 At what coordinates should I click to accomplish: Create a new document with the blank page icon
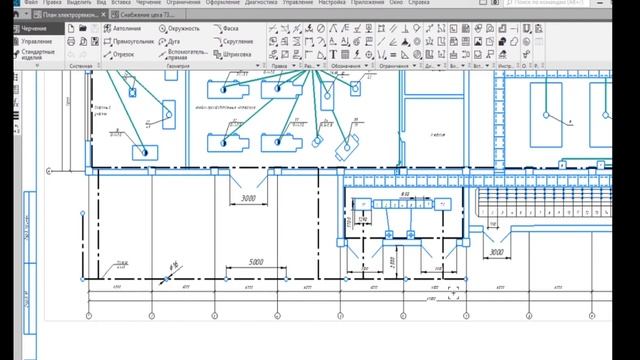pos(71,29)
